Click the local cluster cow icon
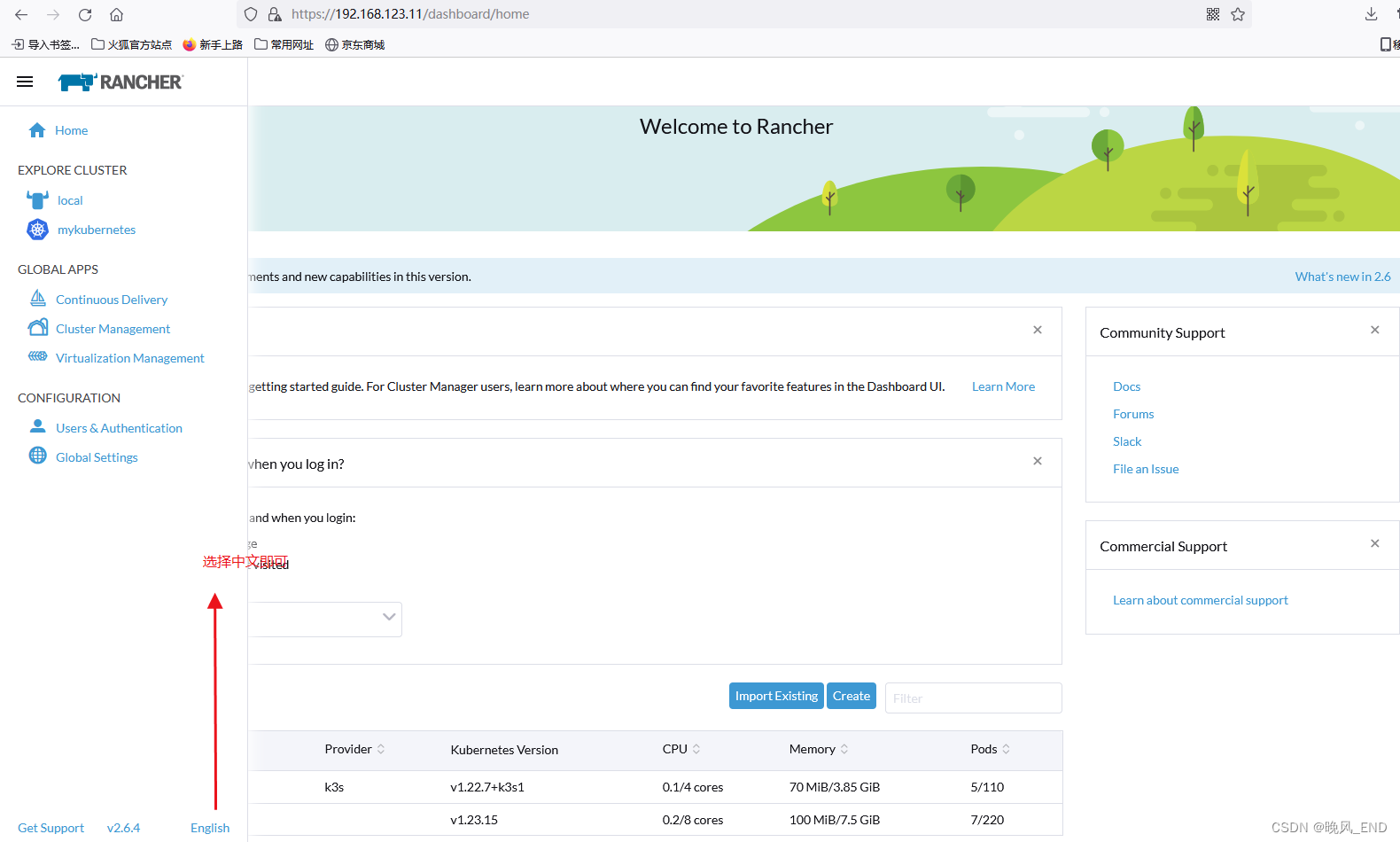Viewport: 1400px width, 842px height. coord(37,200)
